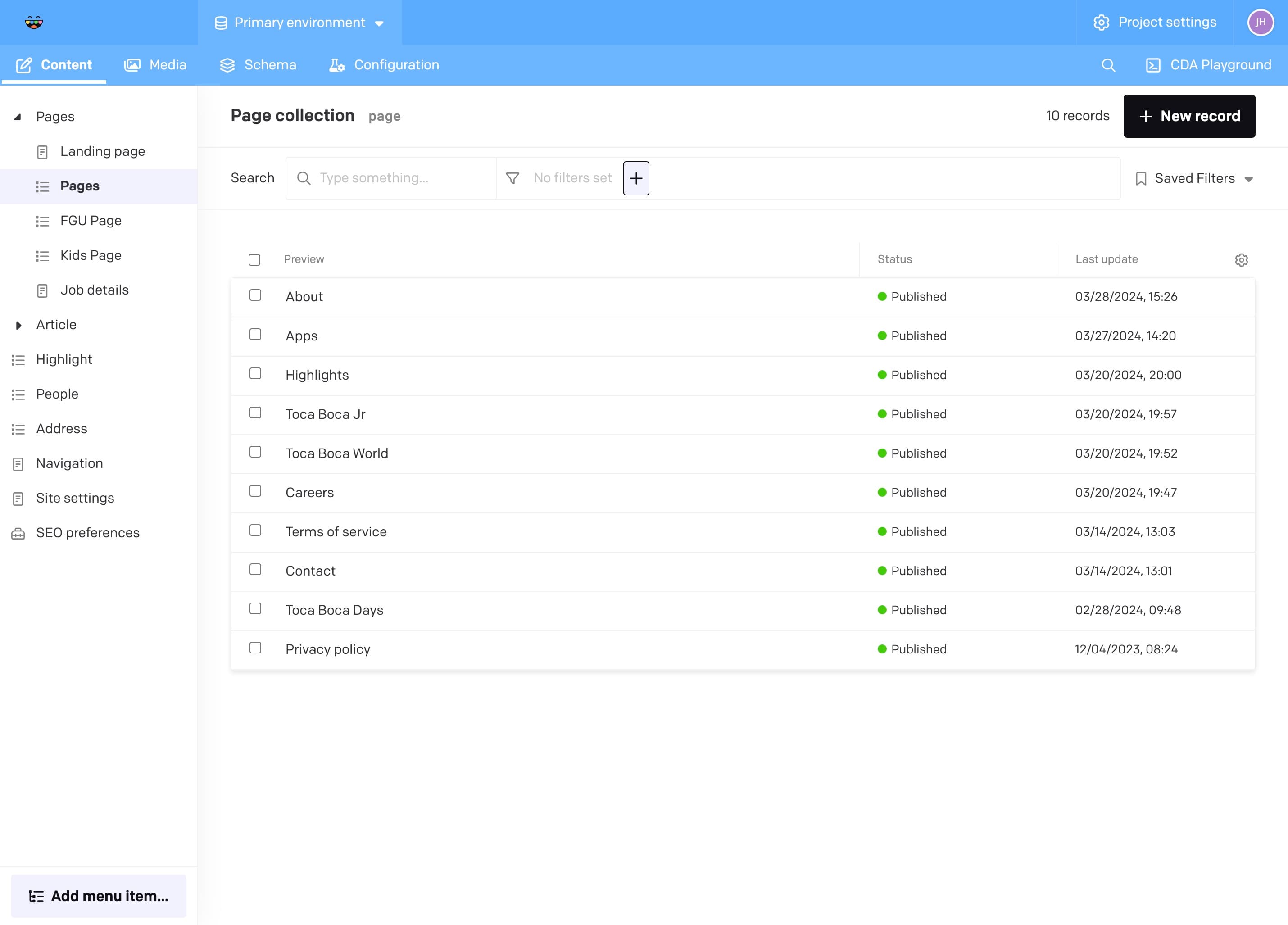Open the CDA Playground
1288x925 pixels.
[x=1208, y=65]
